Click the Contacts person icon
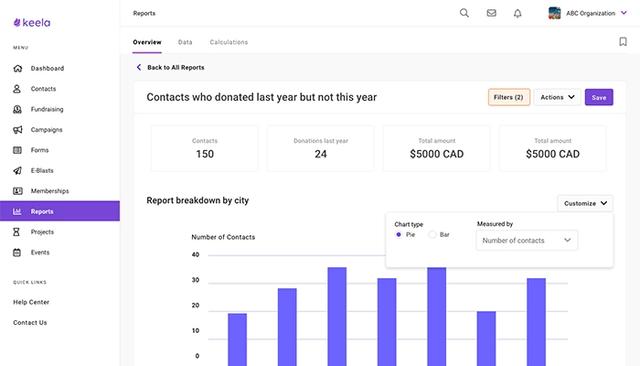 point(17,89)
